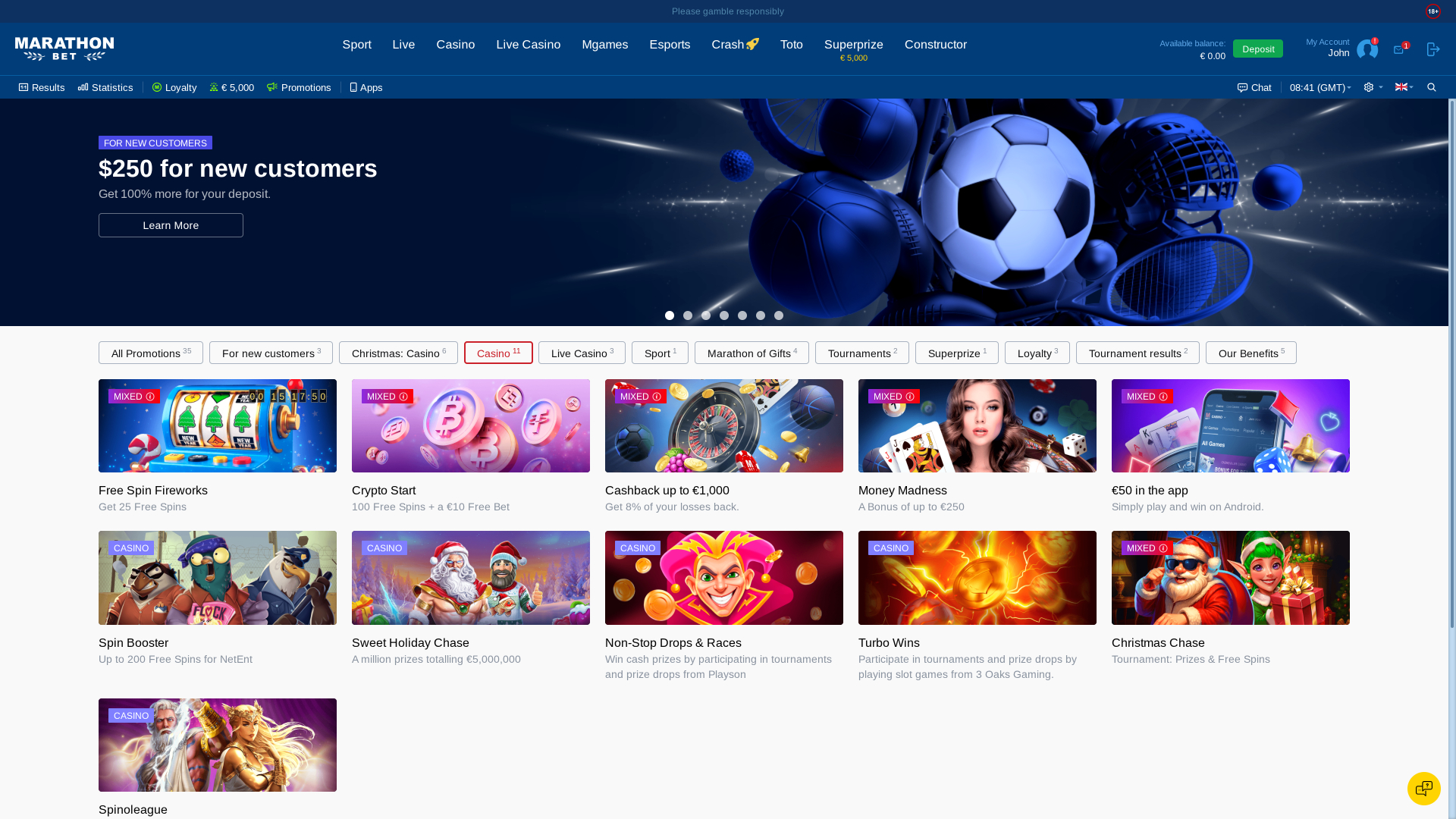The width and height of the screenshot is (1456, 819).
Task: Click 'Learn More' on the new customers banner
Action: (x=171, y=225)
